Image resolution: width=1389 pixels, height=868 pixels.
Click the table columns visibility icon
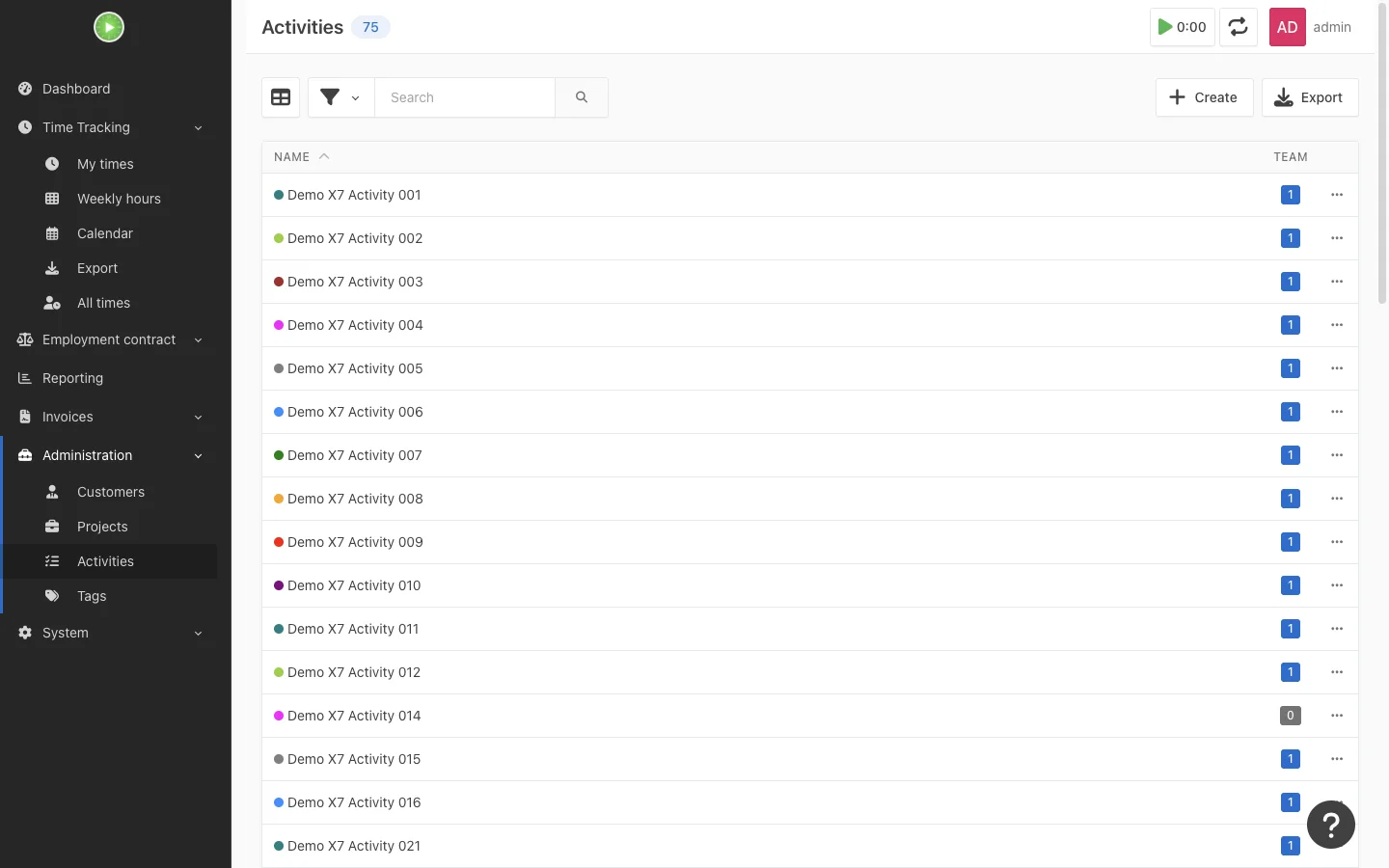281,97
